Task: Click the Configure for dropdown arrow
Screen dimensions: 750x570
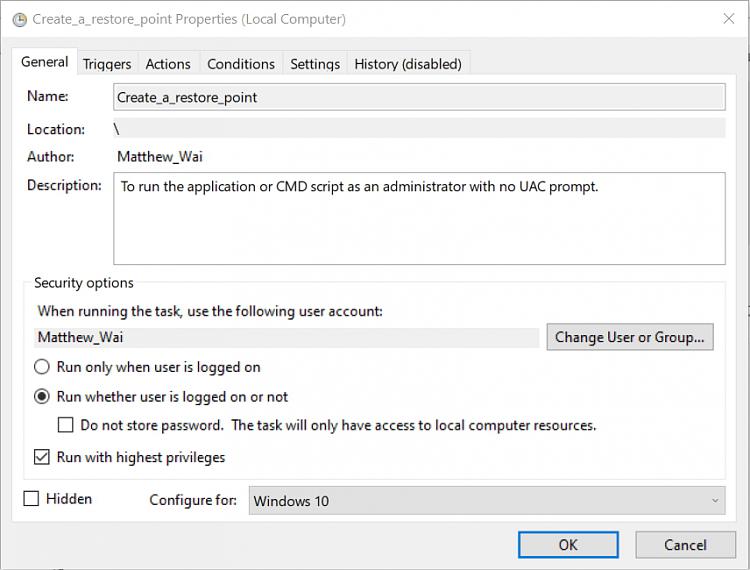Action: click(715, 501)
